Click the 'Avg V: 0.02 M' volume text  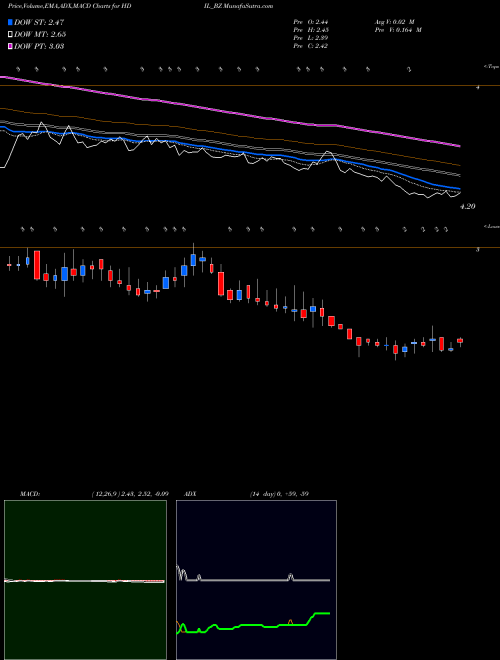point(396,22)
